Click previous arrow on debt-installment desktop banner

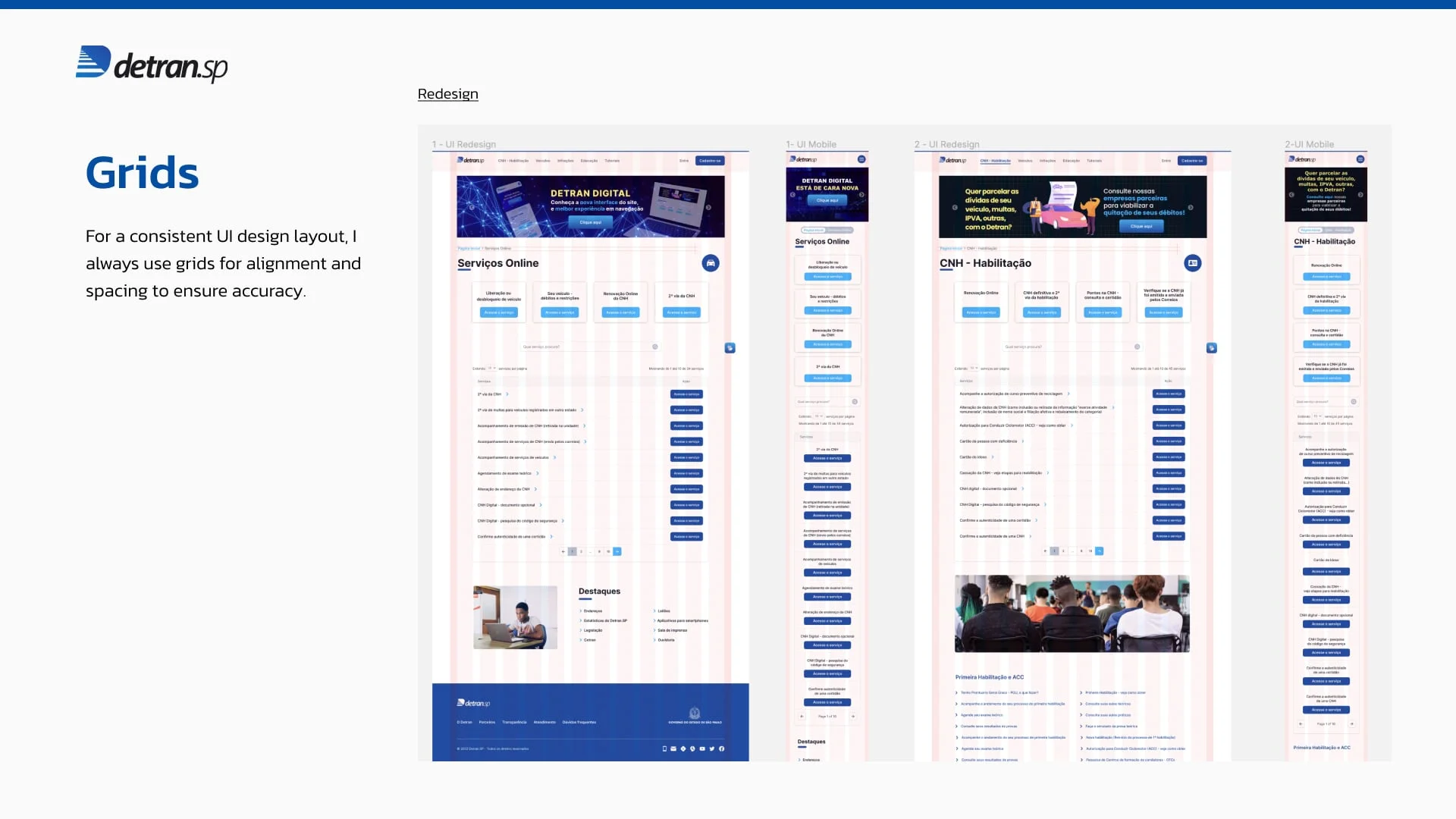955,207
